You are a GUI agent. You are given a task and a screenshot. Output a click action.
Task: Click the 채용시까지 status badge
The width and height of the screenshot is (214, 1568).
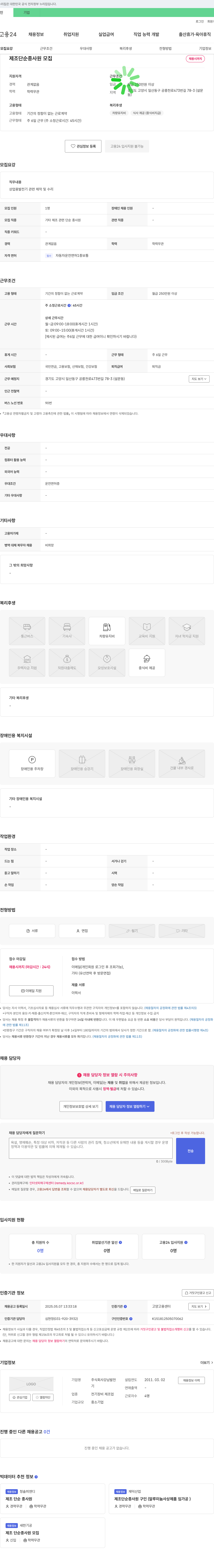click(195, 59)
